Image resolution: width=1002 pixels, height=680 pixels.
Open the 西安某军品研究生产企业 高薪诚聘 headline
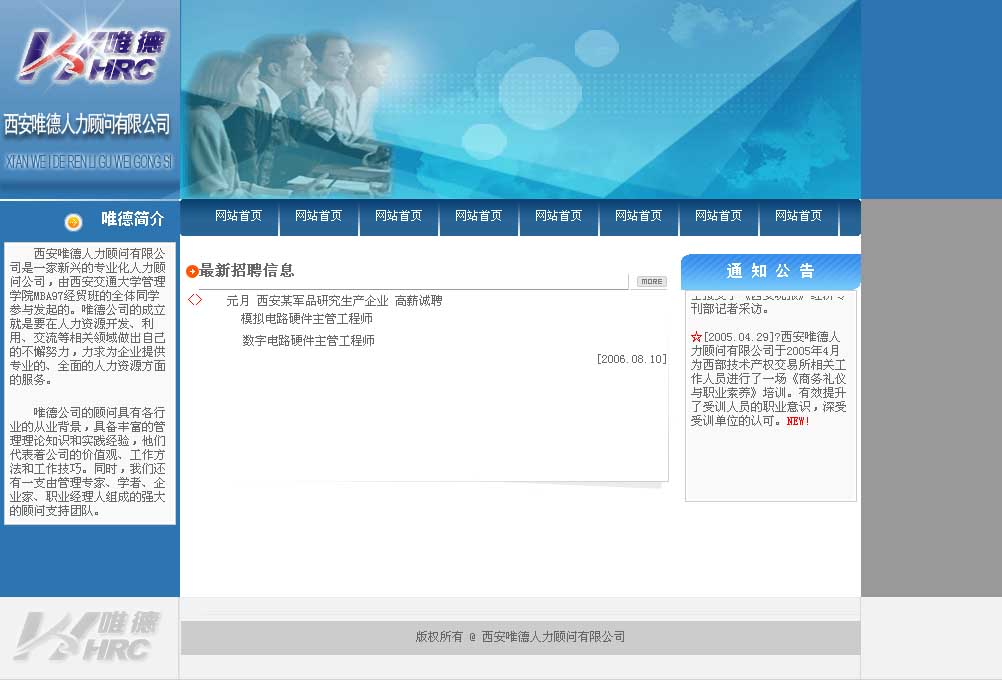pyautogui.click(x=334, y=301)
